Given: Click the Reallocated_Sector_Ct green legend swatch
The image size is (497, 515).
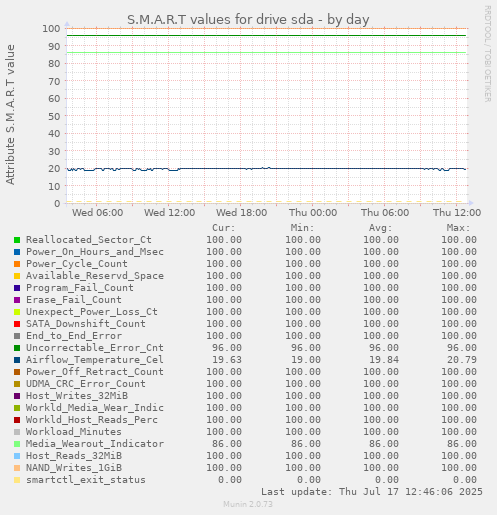Looking at the screenshot, I should point(17,240).
